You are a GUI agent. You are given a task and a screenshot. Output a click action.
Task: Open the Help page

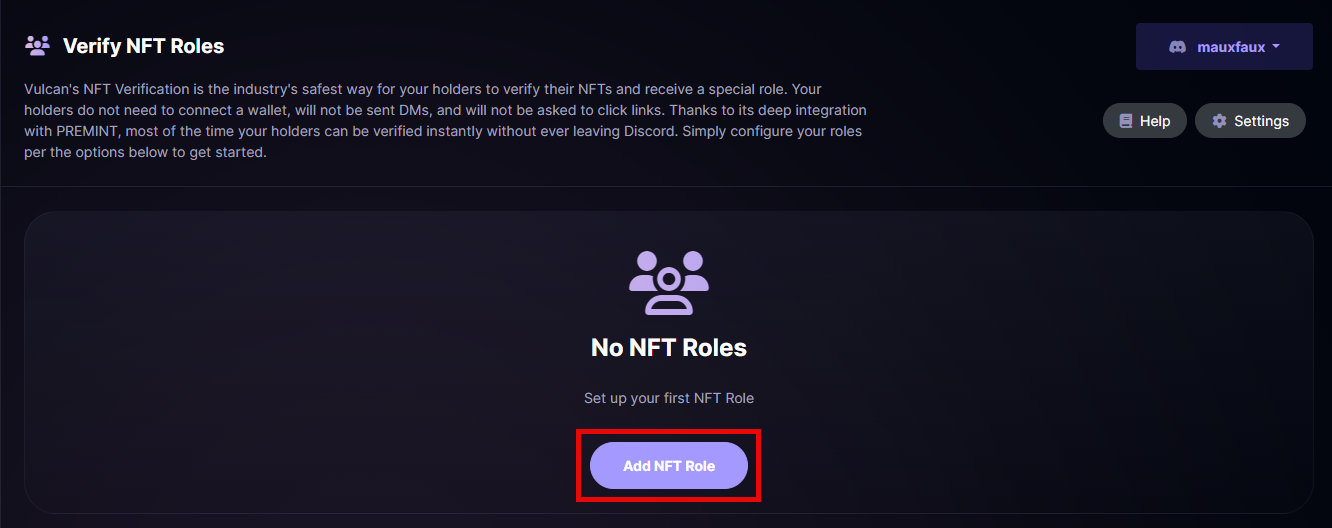(x=1145, y=121)
